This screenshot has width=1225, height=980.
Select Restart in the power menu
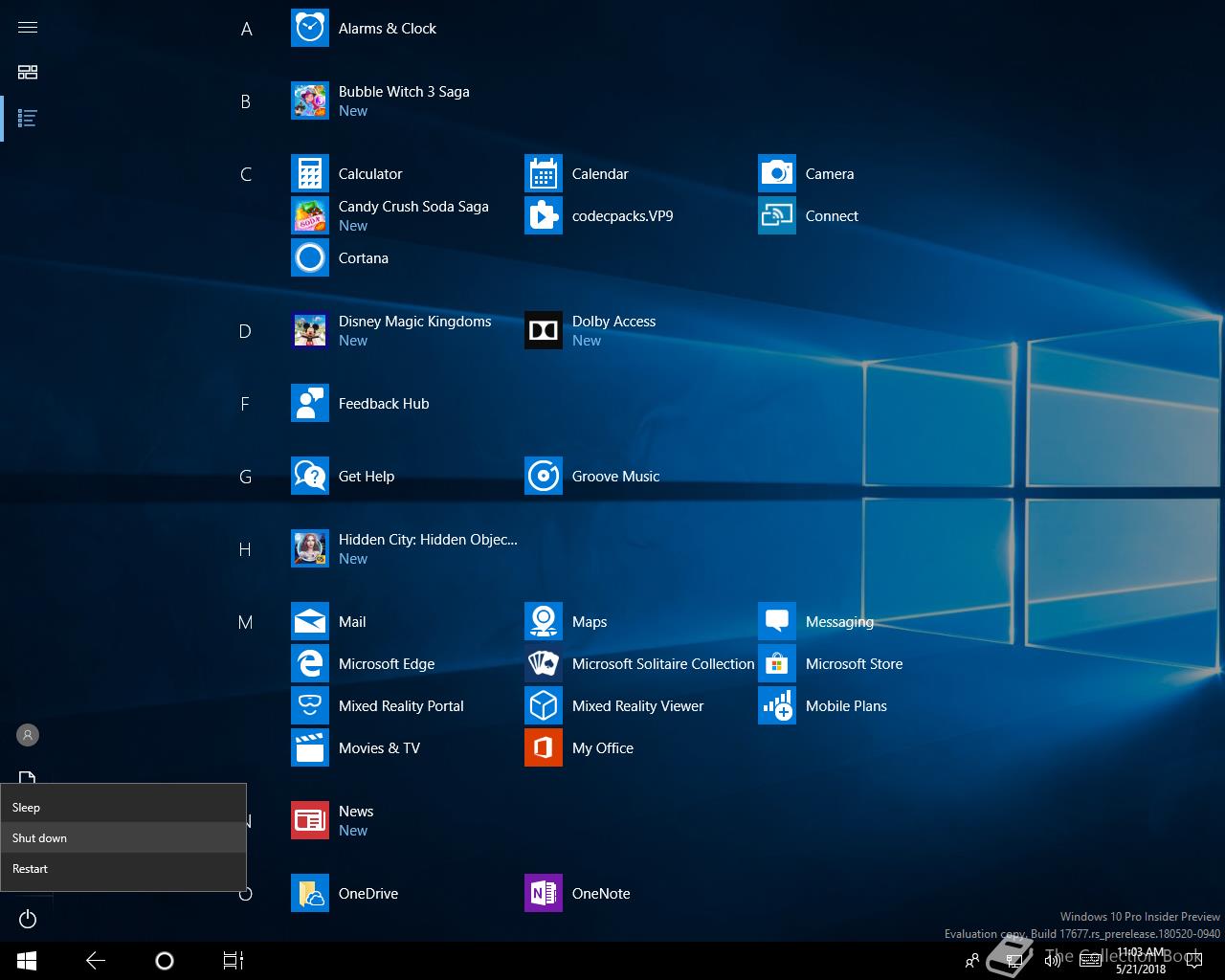pyautogui.click(x=31, y=869)
